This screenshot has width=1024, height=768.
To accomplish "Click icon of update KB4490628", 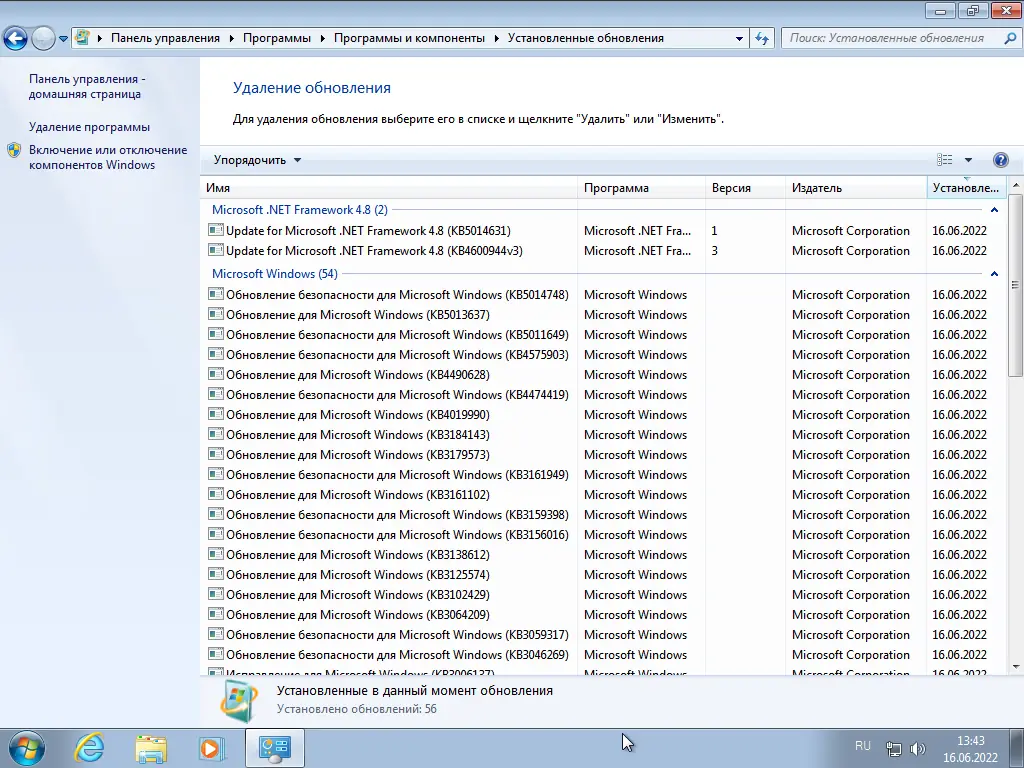I will 216,374.
